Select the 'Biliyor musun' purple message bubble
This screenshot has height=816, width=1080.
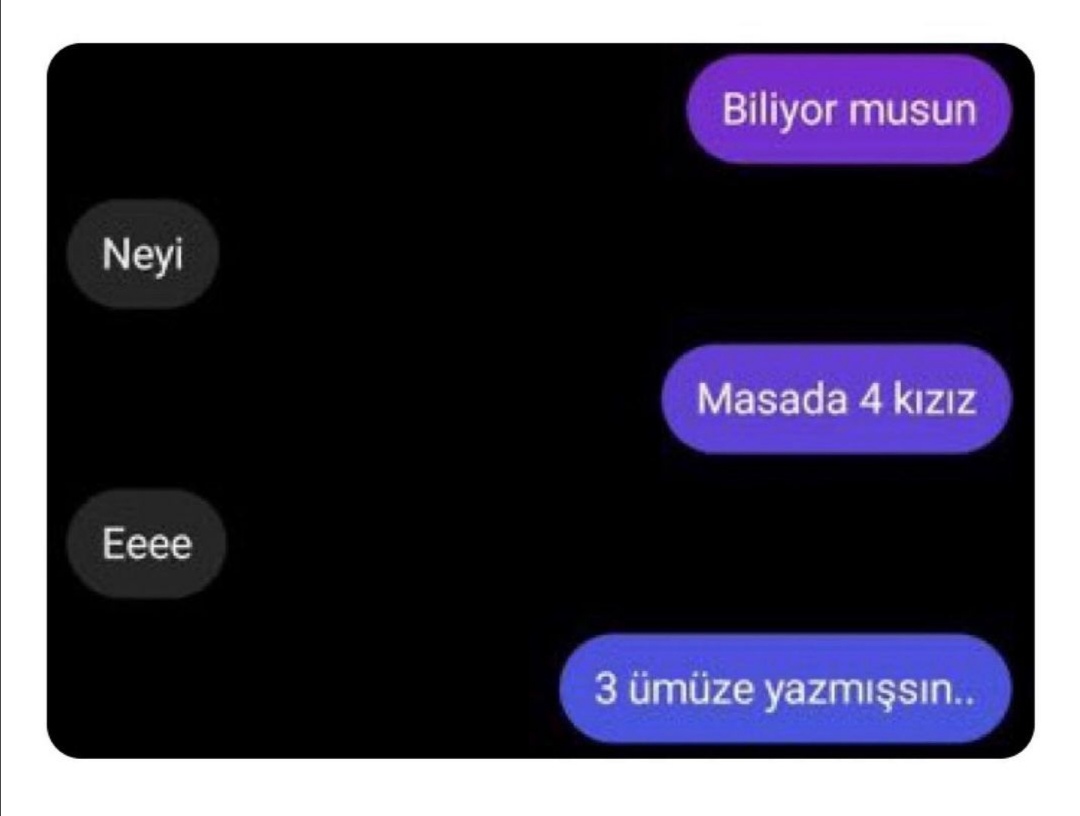tap(849, 109)
